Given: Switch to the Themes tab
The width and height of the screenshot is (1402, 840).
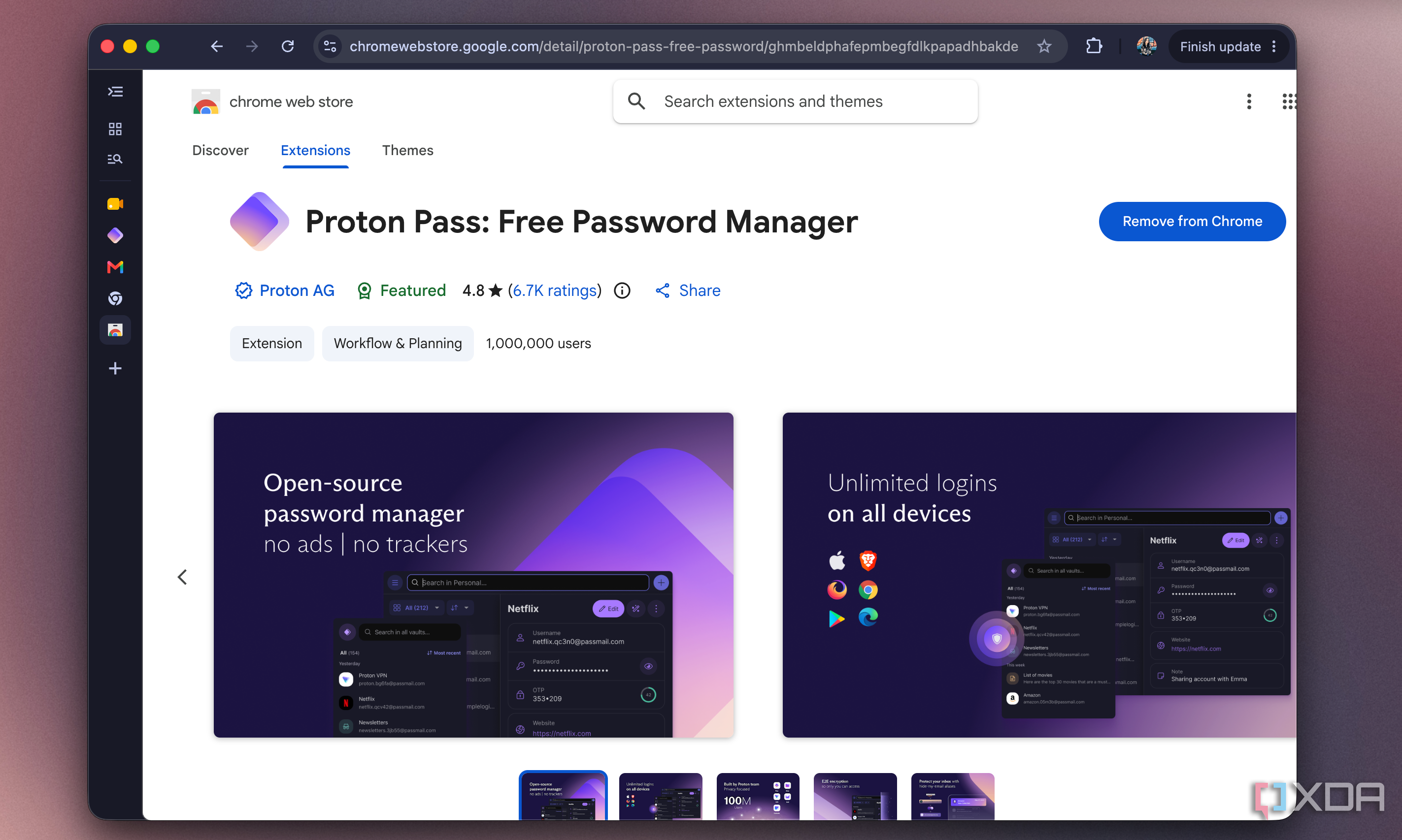Looking at the screenshot, I should (x=408, y=150).
